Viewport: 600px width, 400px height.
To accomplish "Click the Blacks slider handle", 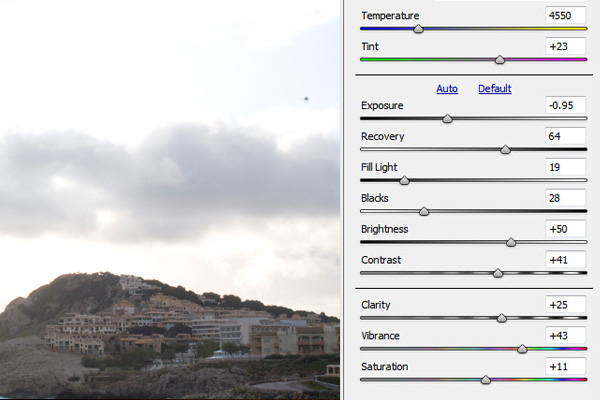I will pyautogui.click(x=424, y=212).
